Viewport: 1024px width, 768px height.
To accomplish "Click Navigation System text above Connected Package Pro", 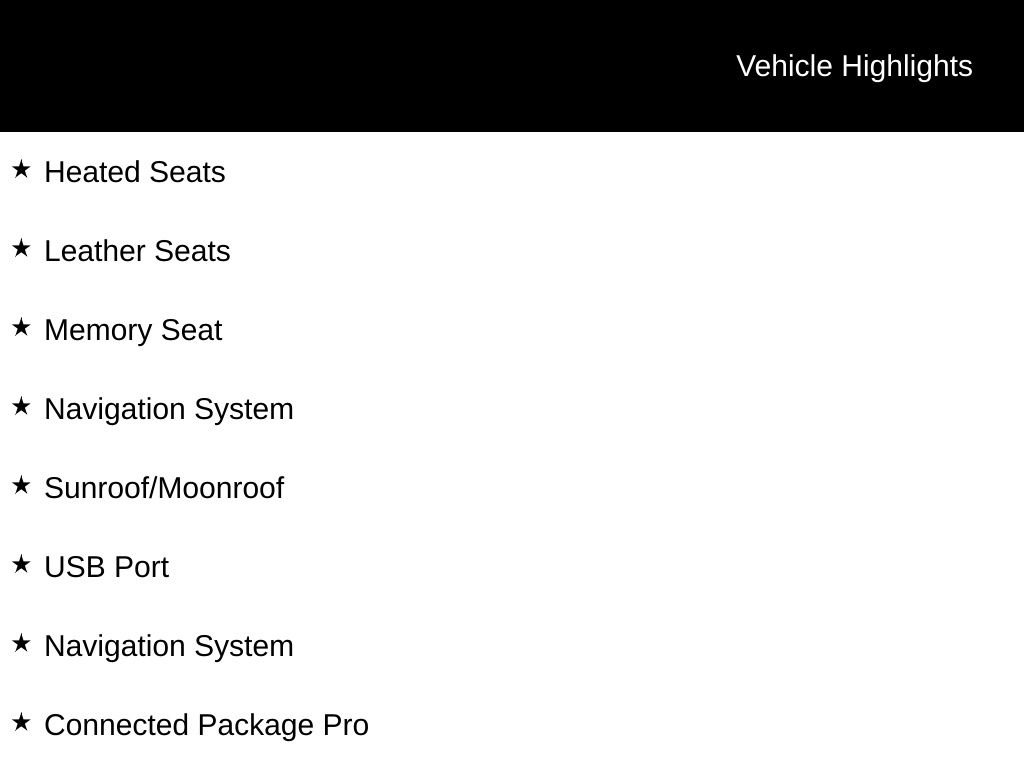I will (x=169, y=646).
